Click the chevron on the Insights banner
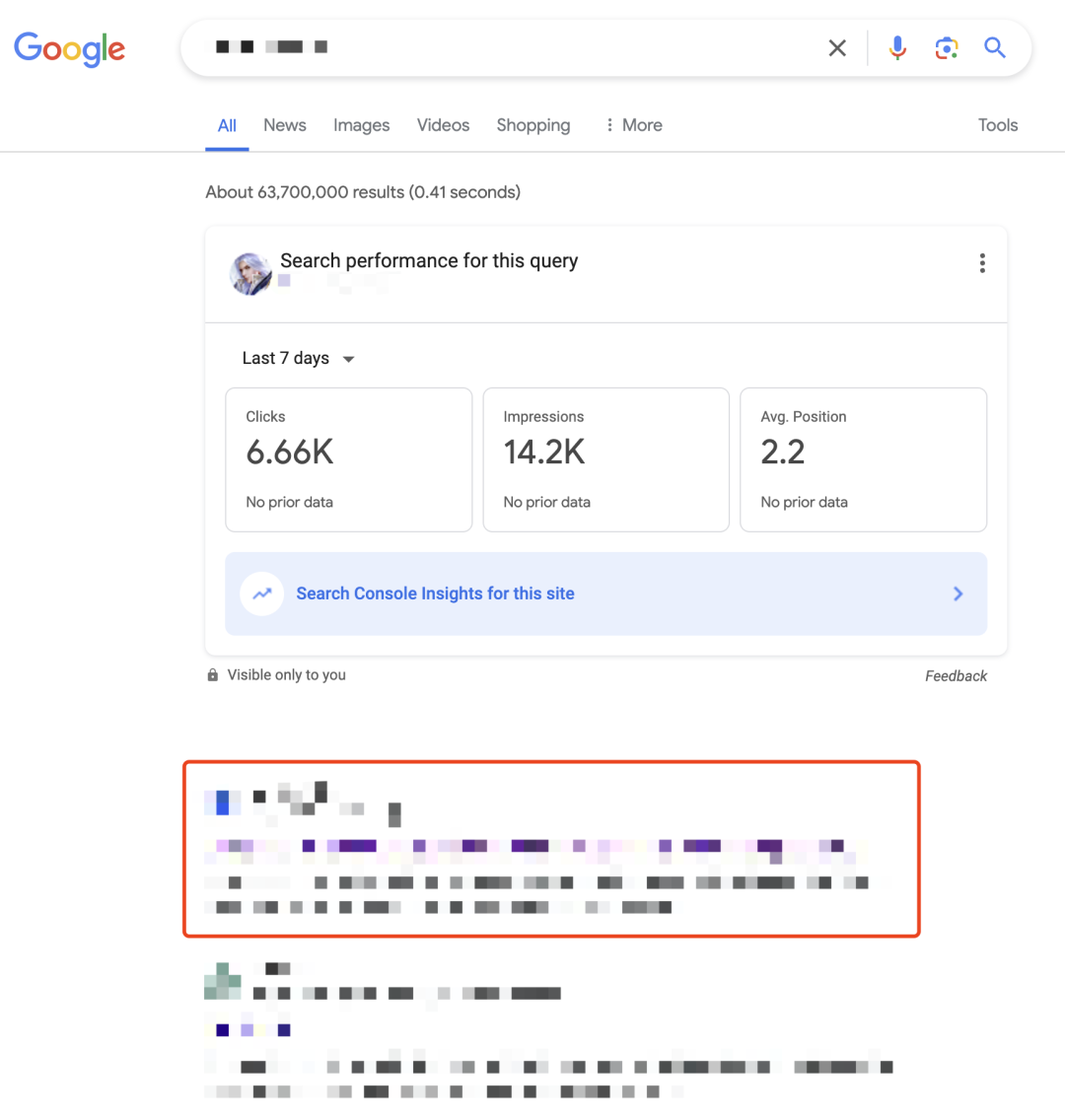Screen dimensions: 1065x1120 pos(957,593)
